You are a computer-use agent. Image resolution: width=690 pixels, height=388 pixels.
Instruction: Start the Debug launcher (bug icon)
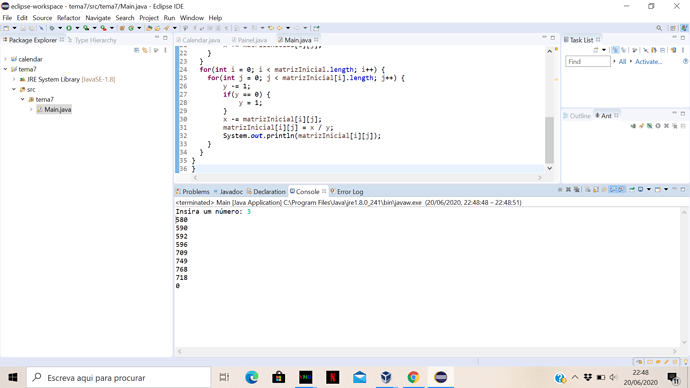(x=52, y=28)
